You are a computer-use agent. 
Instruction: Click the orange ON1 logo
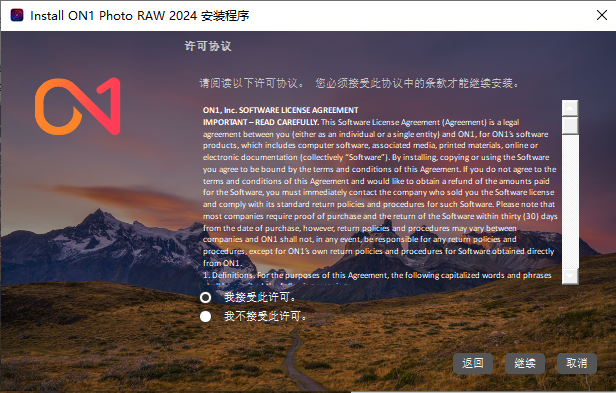pos(77,106)
